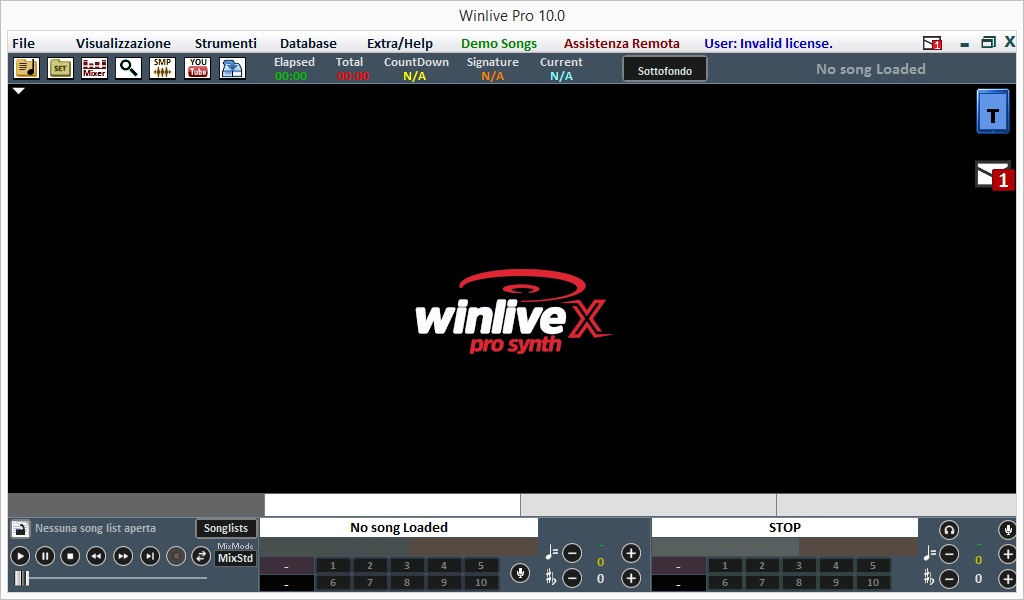Click the STOP status field

point(785,528)
